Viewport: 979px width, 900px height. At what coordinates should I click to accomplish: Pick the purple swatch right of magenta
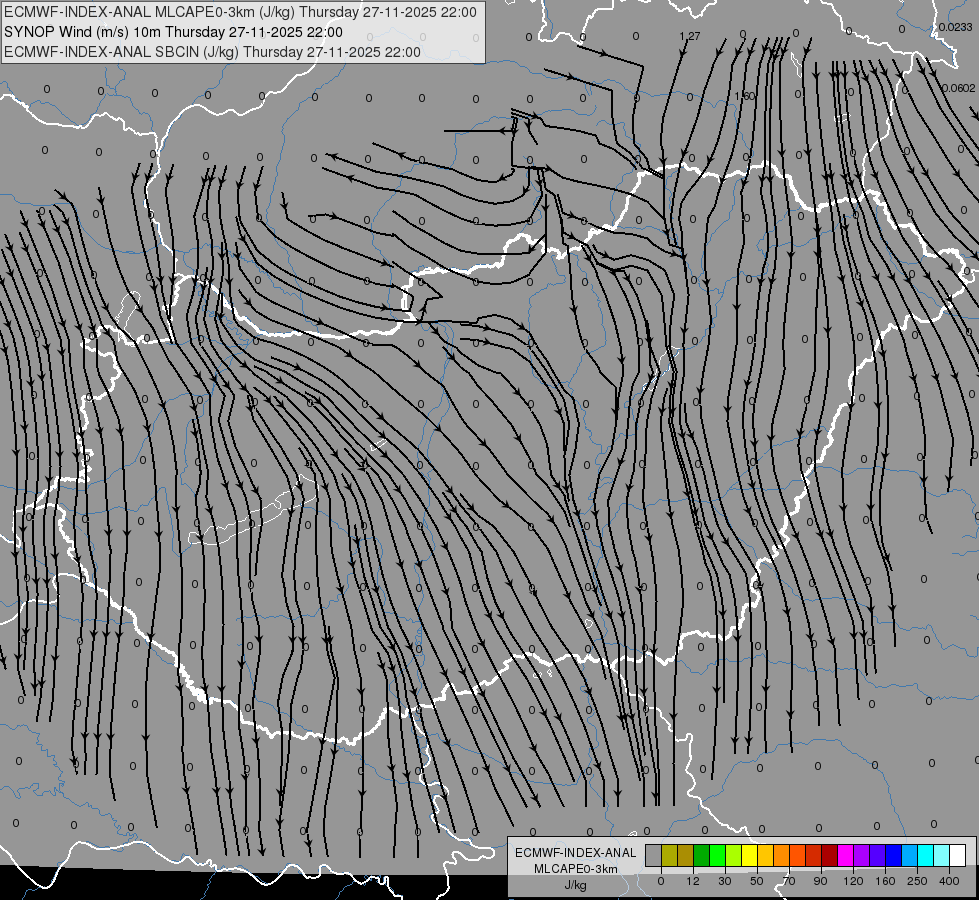[862, 855]
